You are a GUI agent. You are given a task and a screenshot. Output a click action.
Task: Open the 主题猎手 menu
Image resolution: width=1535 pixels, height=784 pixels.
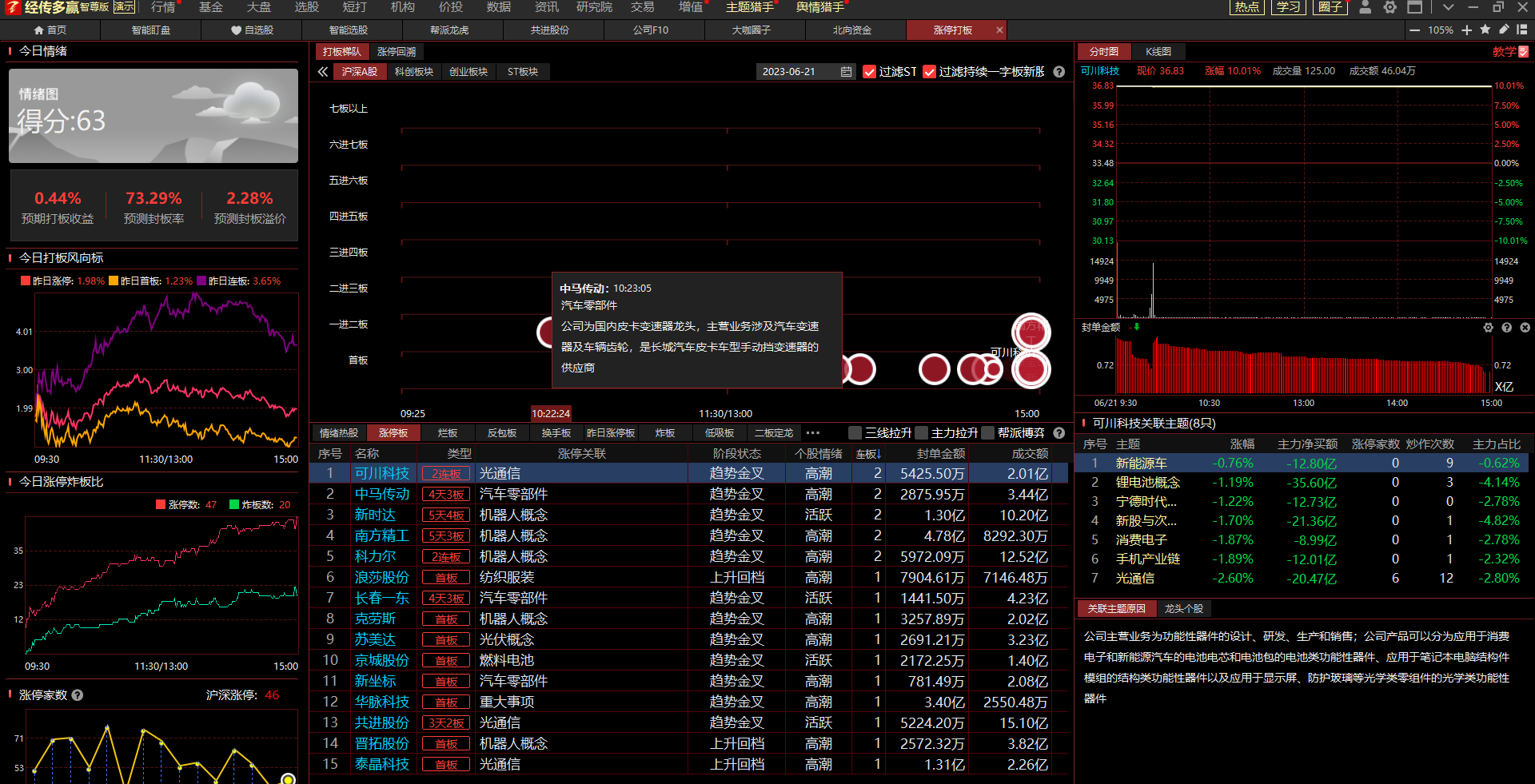point(749,7)
